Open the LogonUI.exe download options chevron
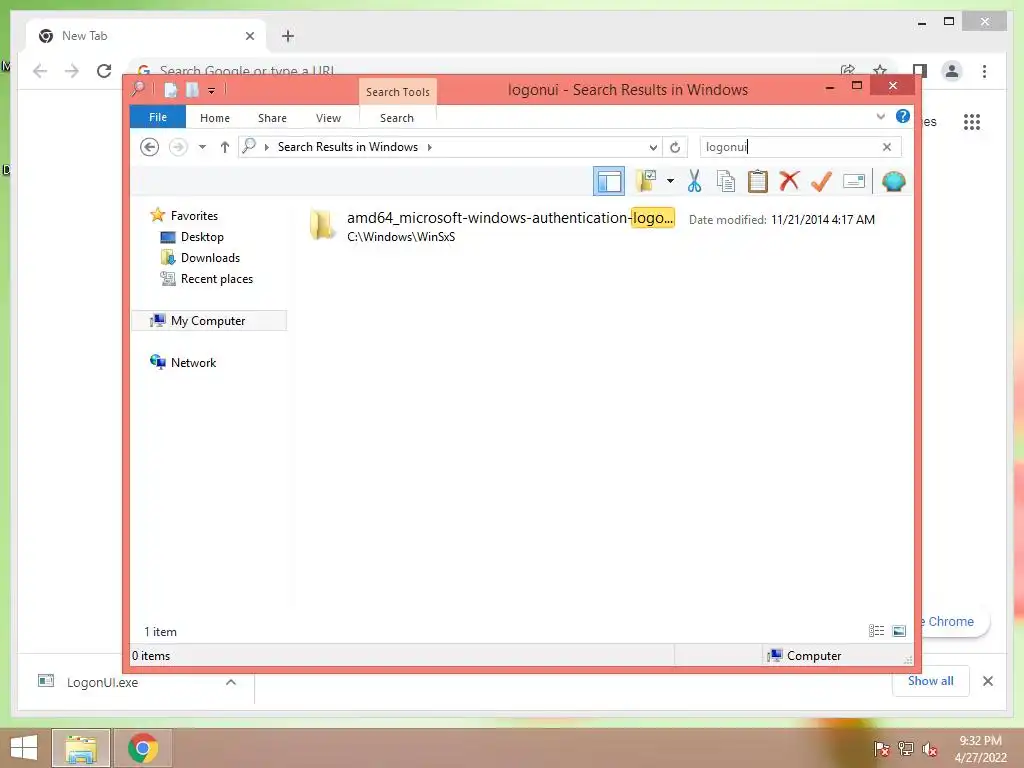This screenshot has height=768, width=1024. point(231,682)
